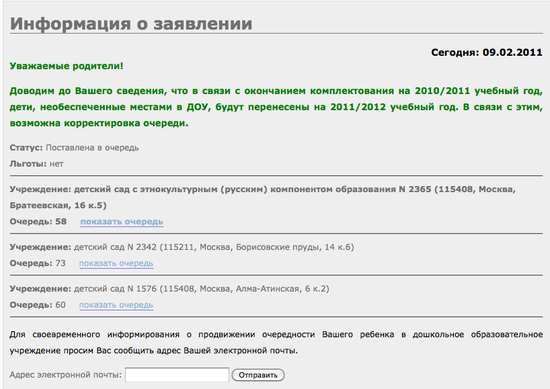Click the green line возможна корректировка очереди
Image resolution: width=550 pixels, height=389 pixels.
[x=99, y=123]
